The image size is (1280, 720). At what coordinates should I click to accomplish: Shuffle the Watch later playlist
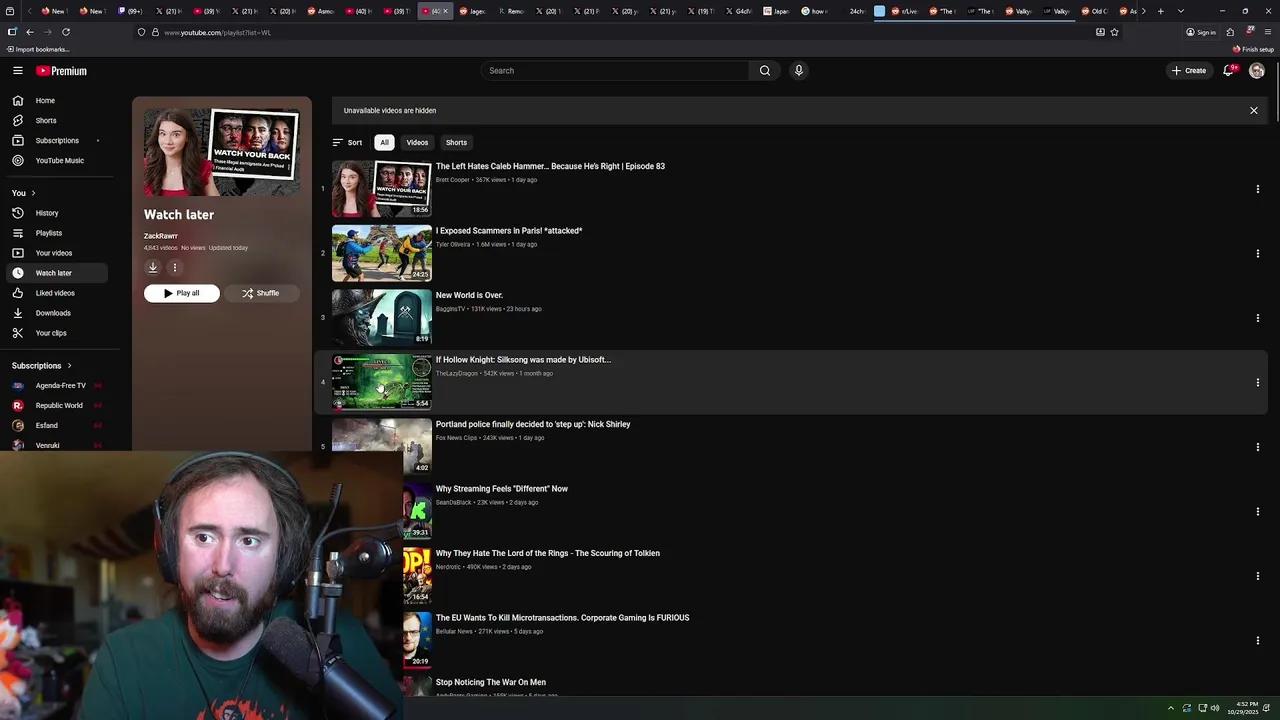pyautogui.click(x=261, y=293)
